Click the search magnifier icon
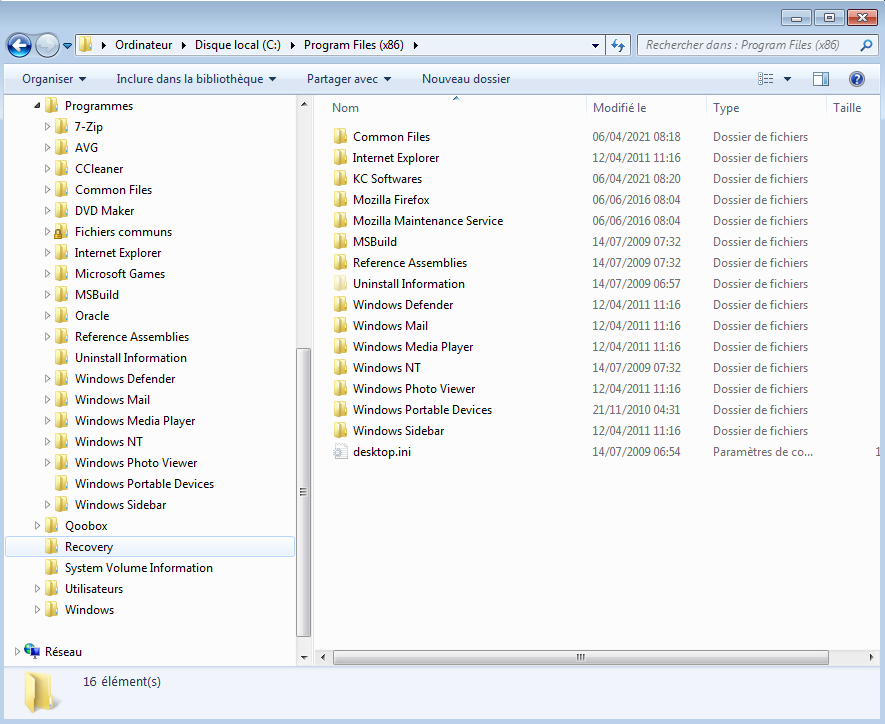The width and height of the screenshot is (885, 724). [x=866, y=45]
